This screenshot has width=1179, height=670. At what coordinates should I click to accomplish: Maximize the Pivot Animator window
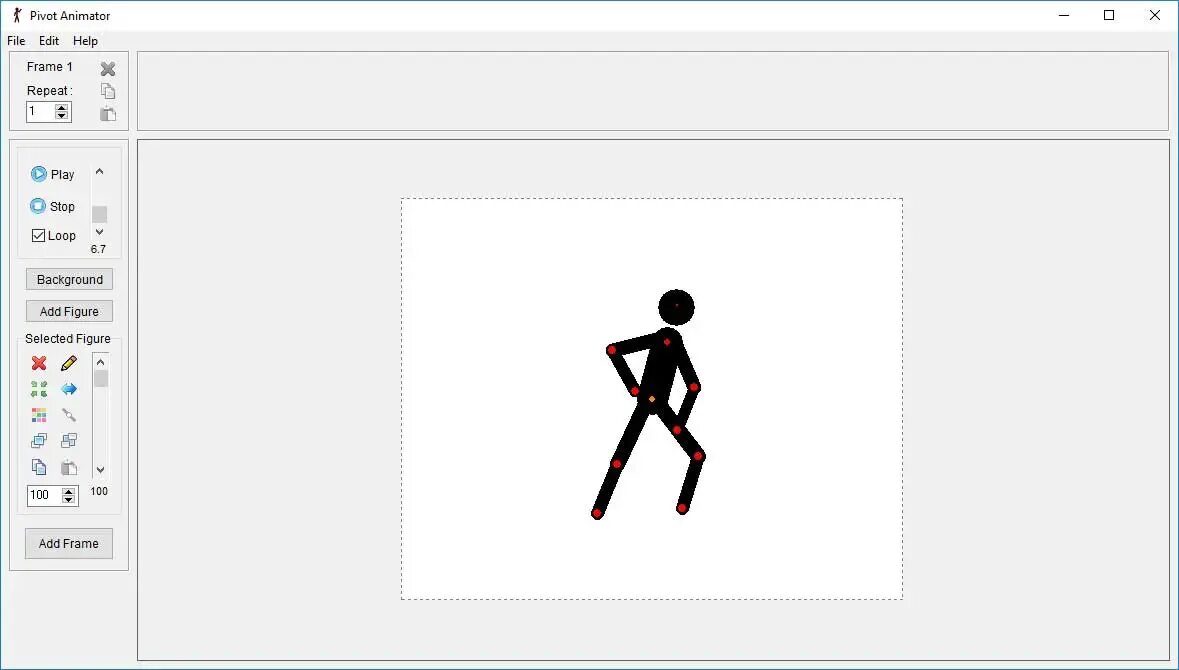pyautogui.click(x=1109, y=15)
